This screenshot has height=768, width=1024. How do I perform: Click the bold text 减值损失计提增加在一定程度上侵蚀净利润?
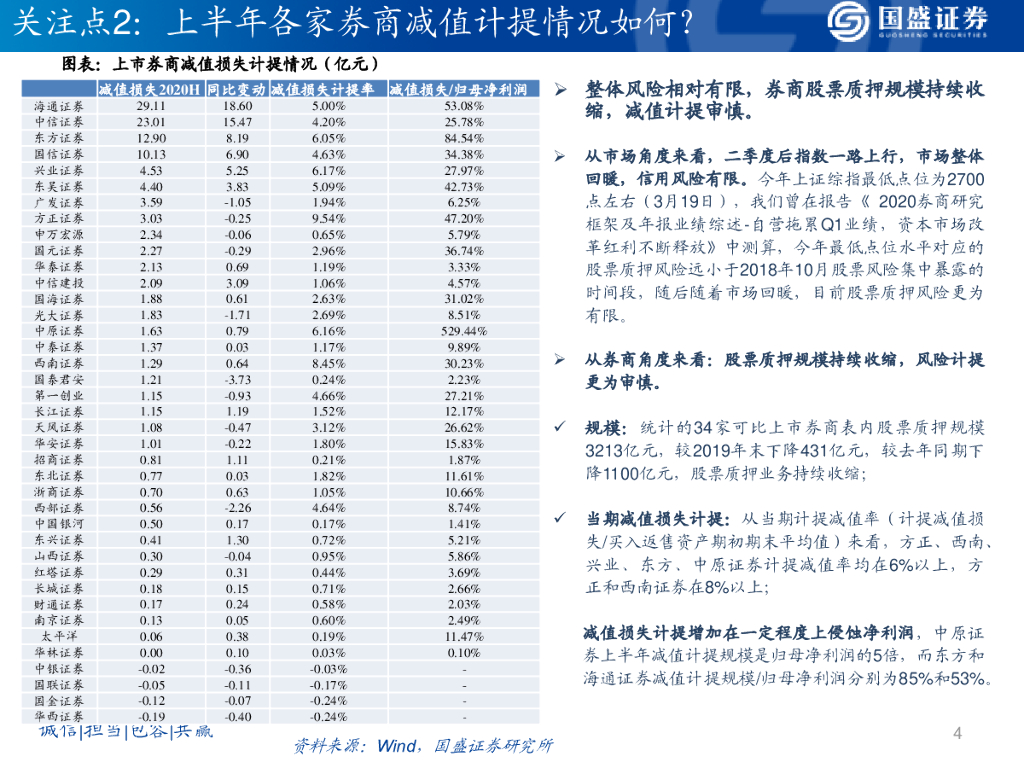tap(748, 633)
